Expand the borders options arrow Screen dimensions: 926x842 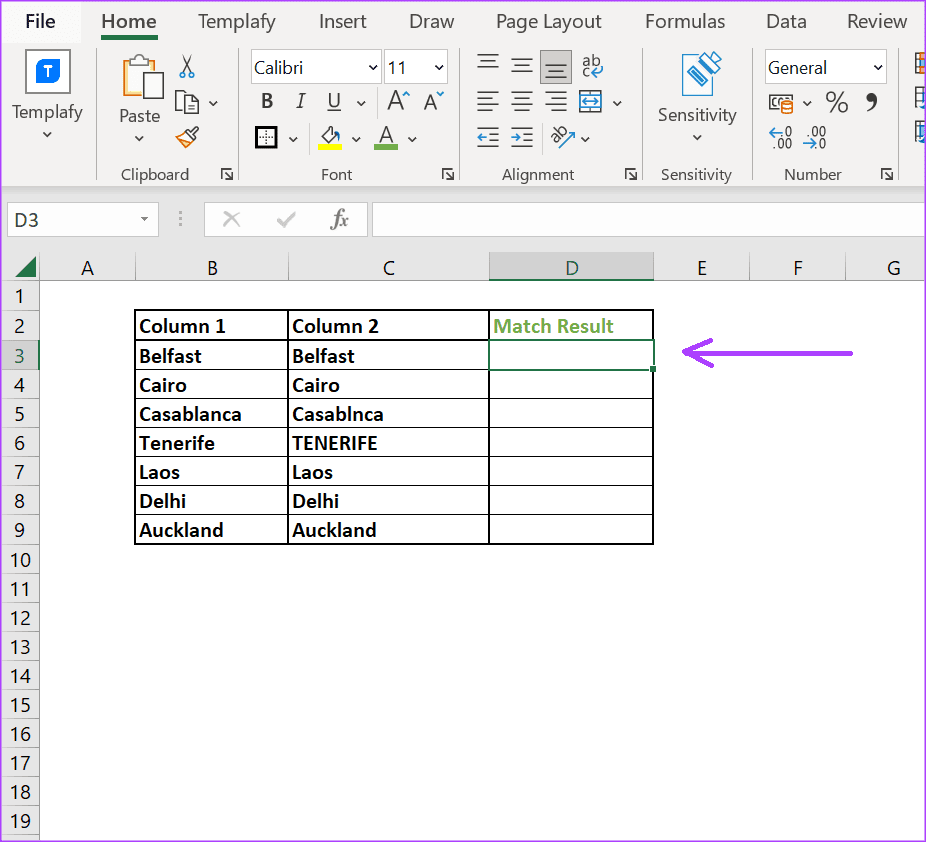293,139
